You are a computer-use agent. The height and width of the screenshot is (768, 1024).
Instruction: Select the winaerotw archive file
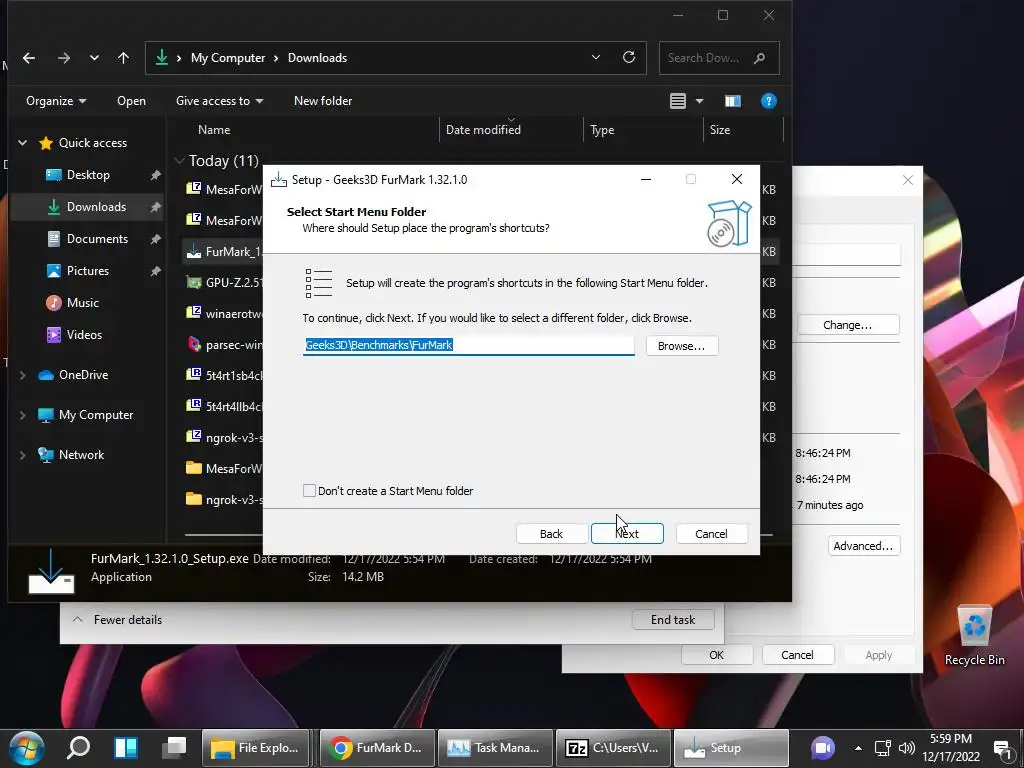click(x=224, y=313)
